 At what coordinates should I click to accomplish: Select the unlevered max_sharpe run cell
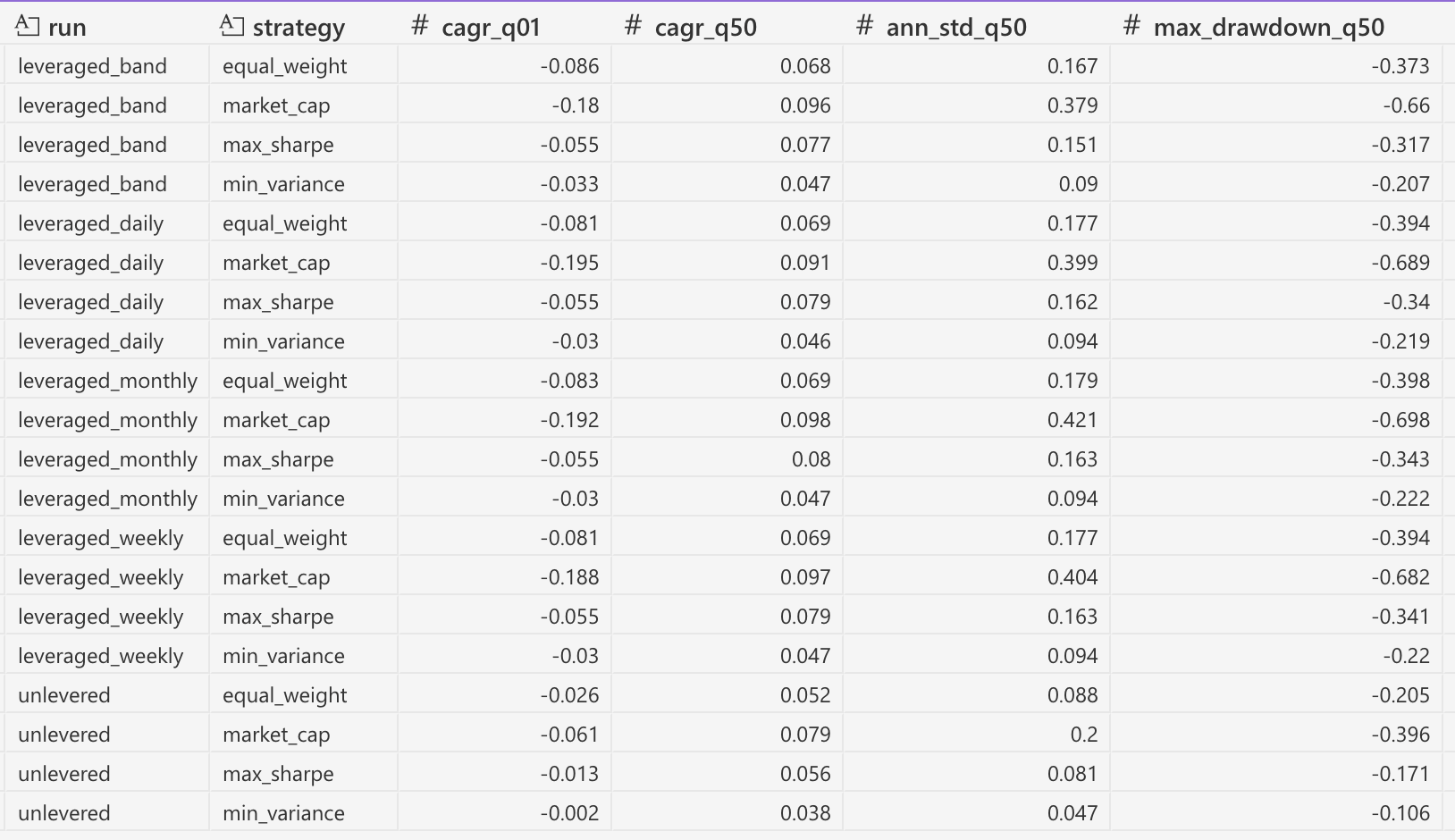[x=107, y=774]
